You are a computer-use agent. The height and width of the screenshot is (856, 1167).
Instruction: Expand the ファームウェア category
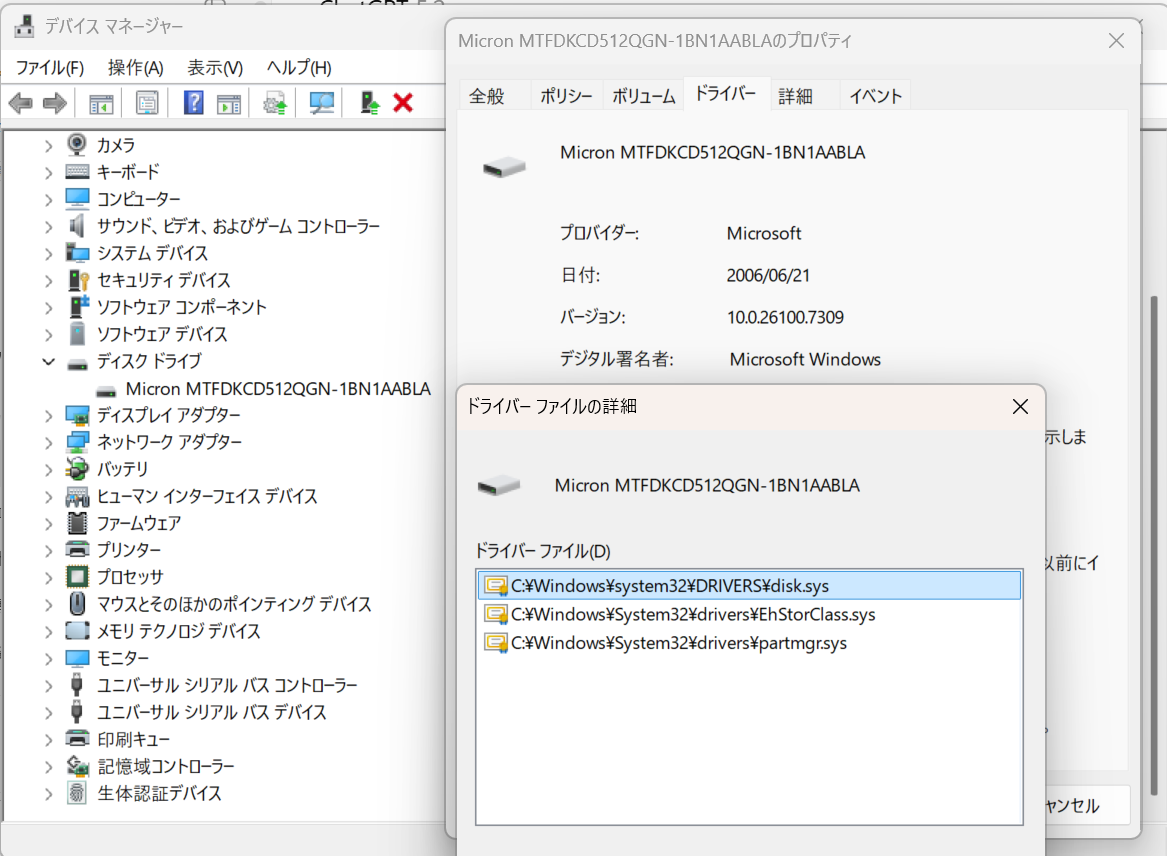click(x=48, y=523)
